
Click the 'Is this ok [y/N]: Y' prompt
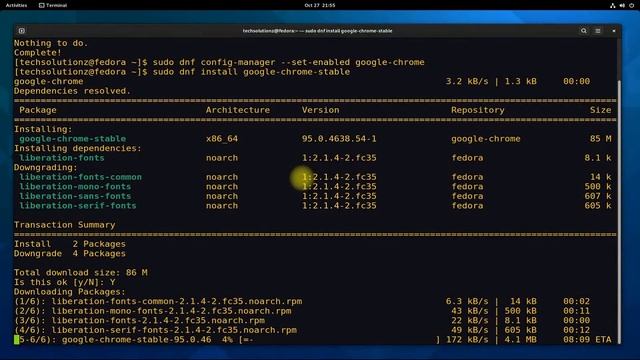tap(64, 282)
